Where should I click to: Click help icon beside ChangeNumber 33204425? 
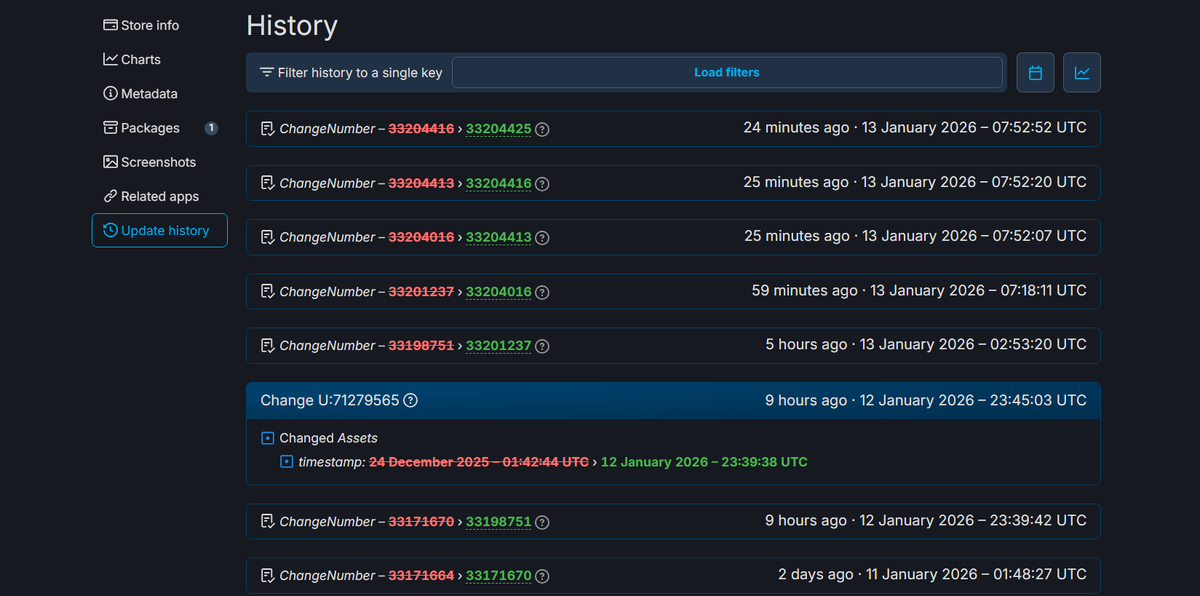click(x=542, y=129)
